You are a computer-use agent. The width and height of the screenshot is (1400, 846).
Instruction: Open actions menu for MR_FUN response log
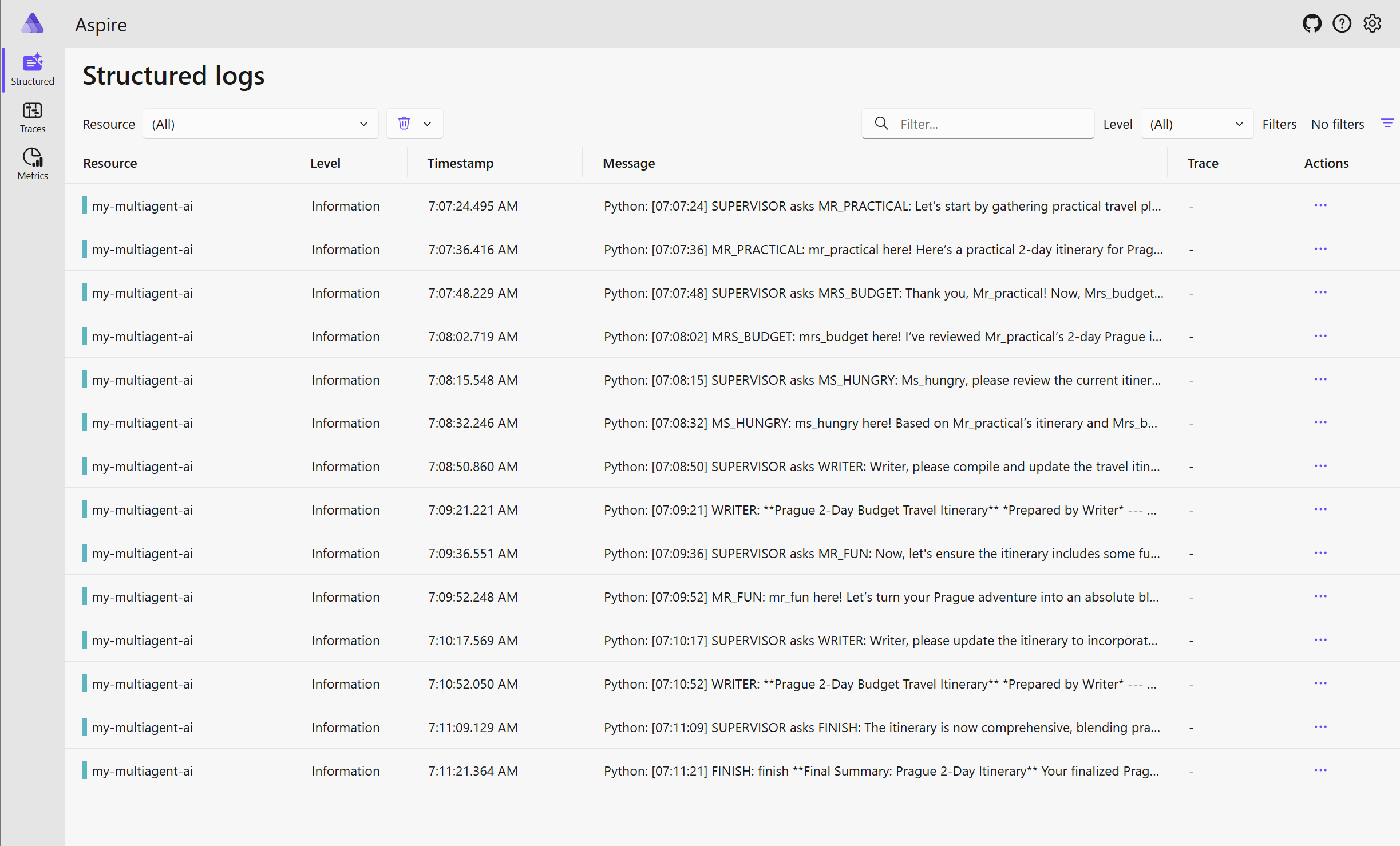click(1320, 596)
